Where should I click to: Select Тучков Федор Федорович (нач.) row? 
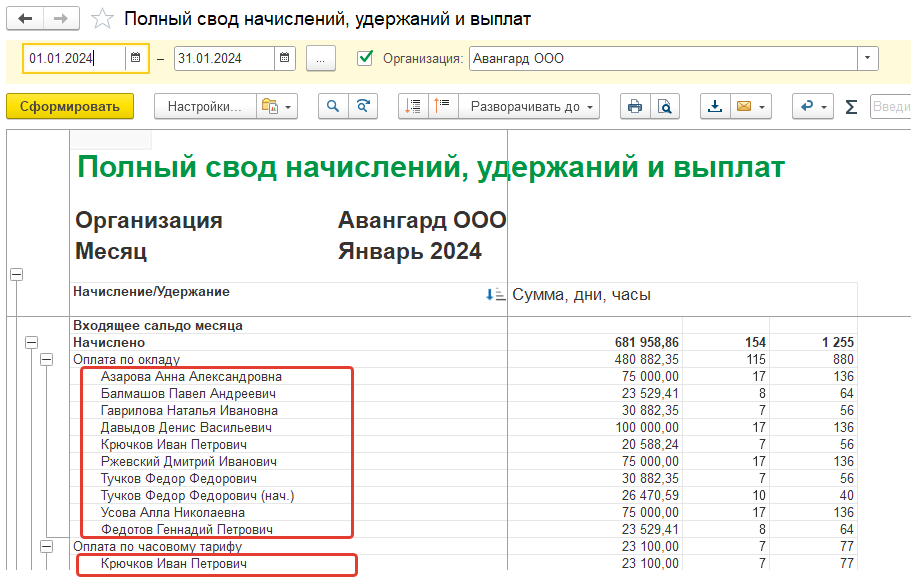198,496
